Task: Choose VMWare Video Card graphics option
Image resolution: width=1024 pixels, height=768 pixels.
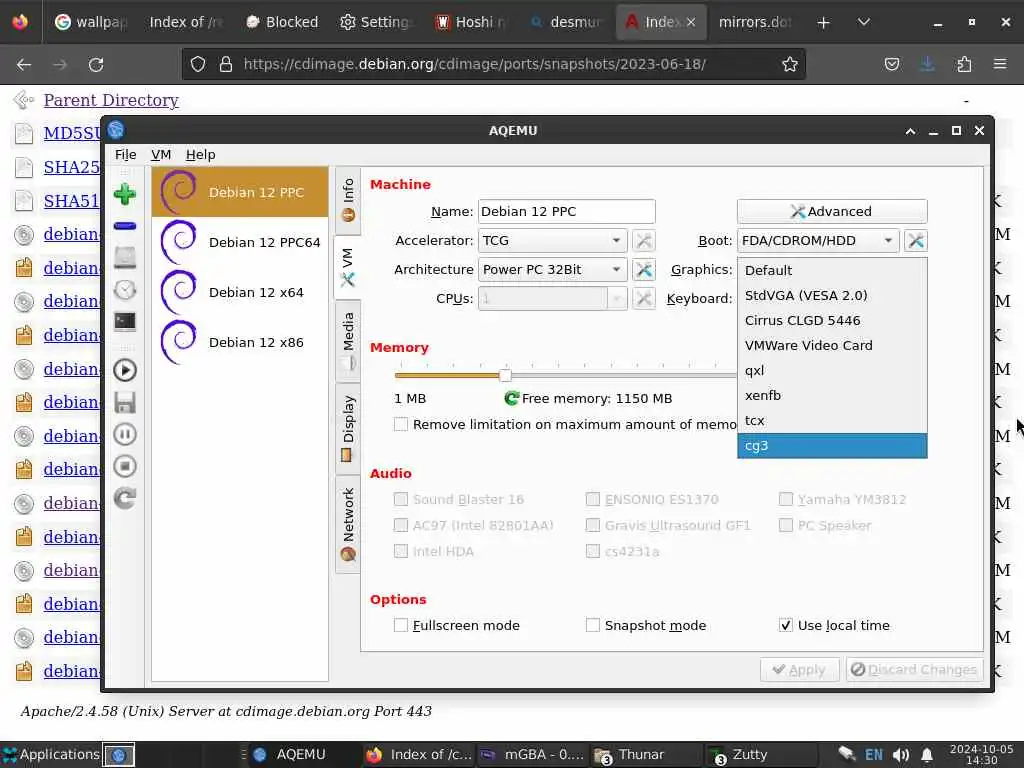Action: (x=832, y=345)
